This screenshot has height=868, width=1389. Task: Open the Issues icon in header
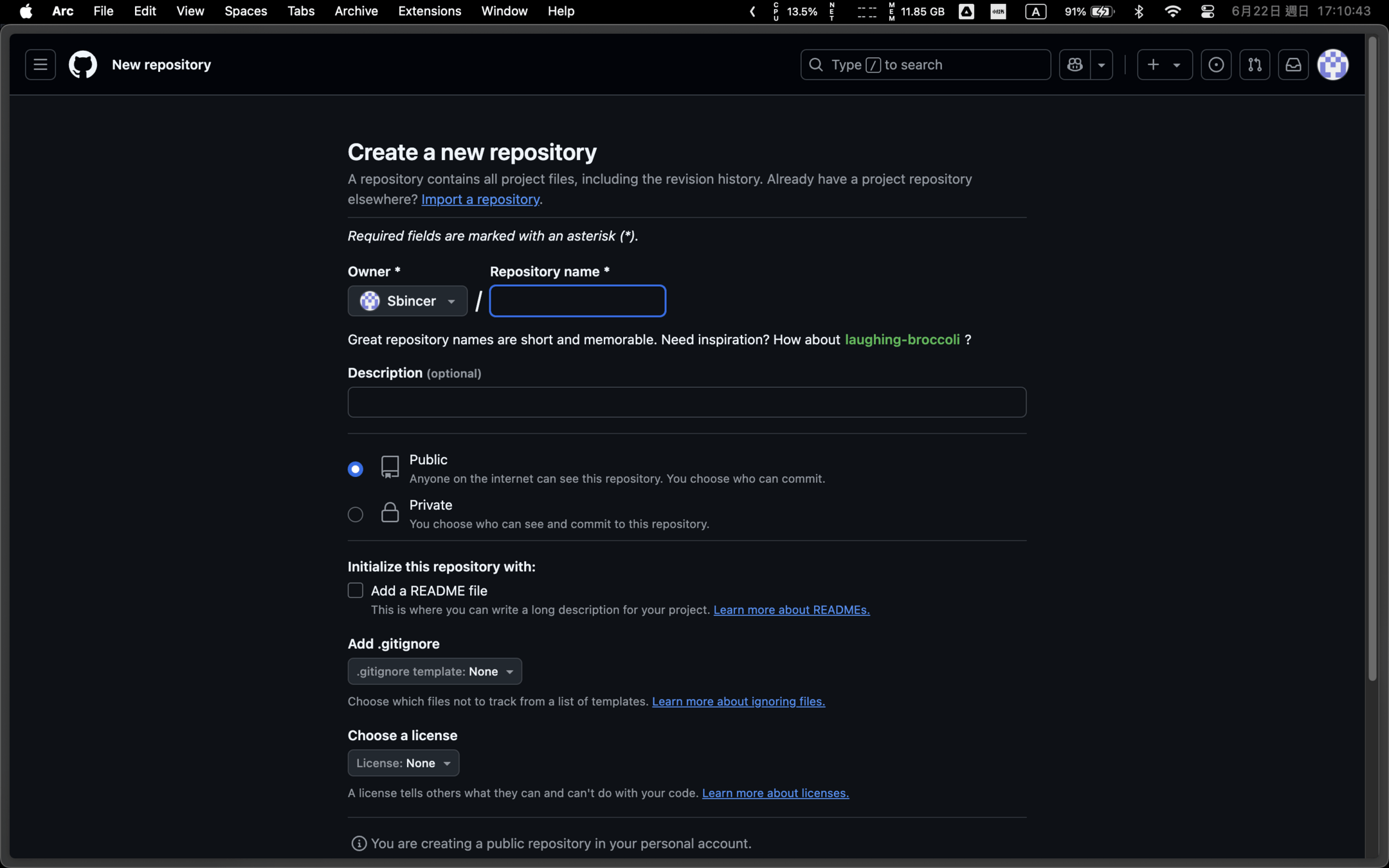[1215, 65]
